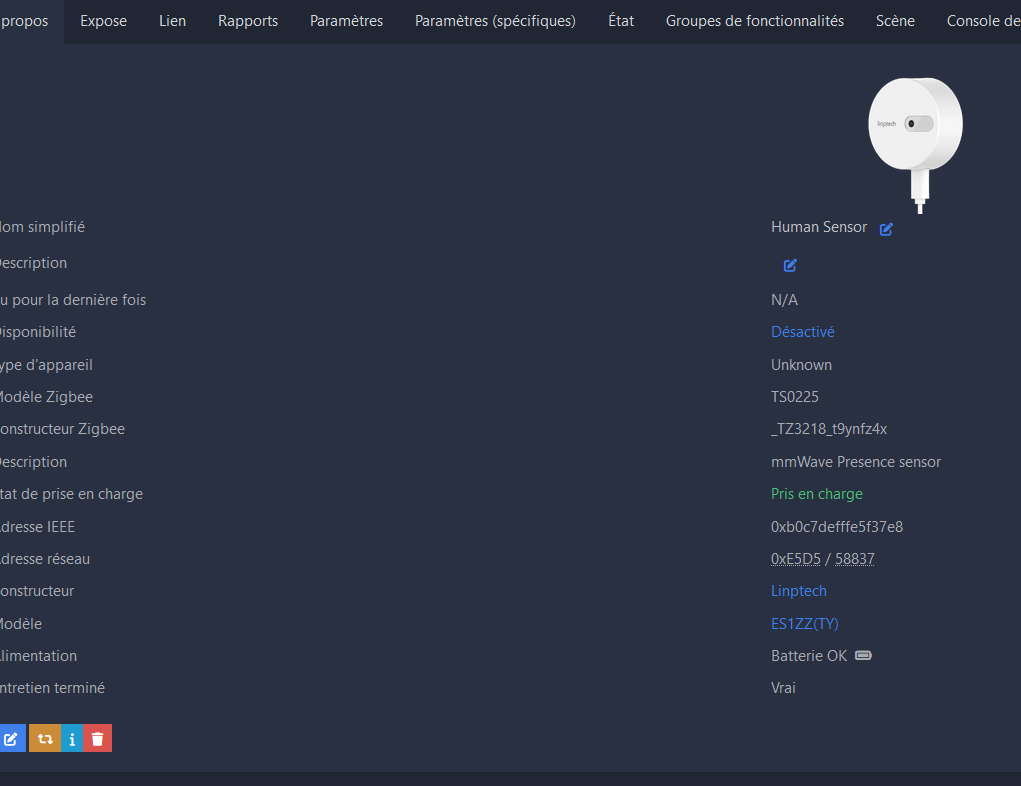This screenshot has height=786, width=1021.
Task: Open the Expose tab
Action: 104,21
